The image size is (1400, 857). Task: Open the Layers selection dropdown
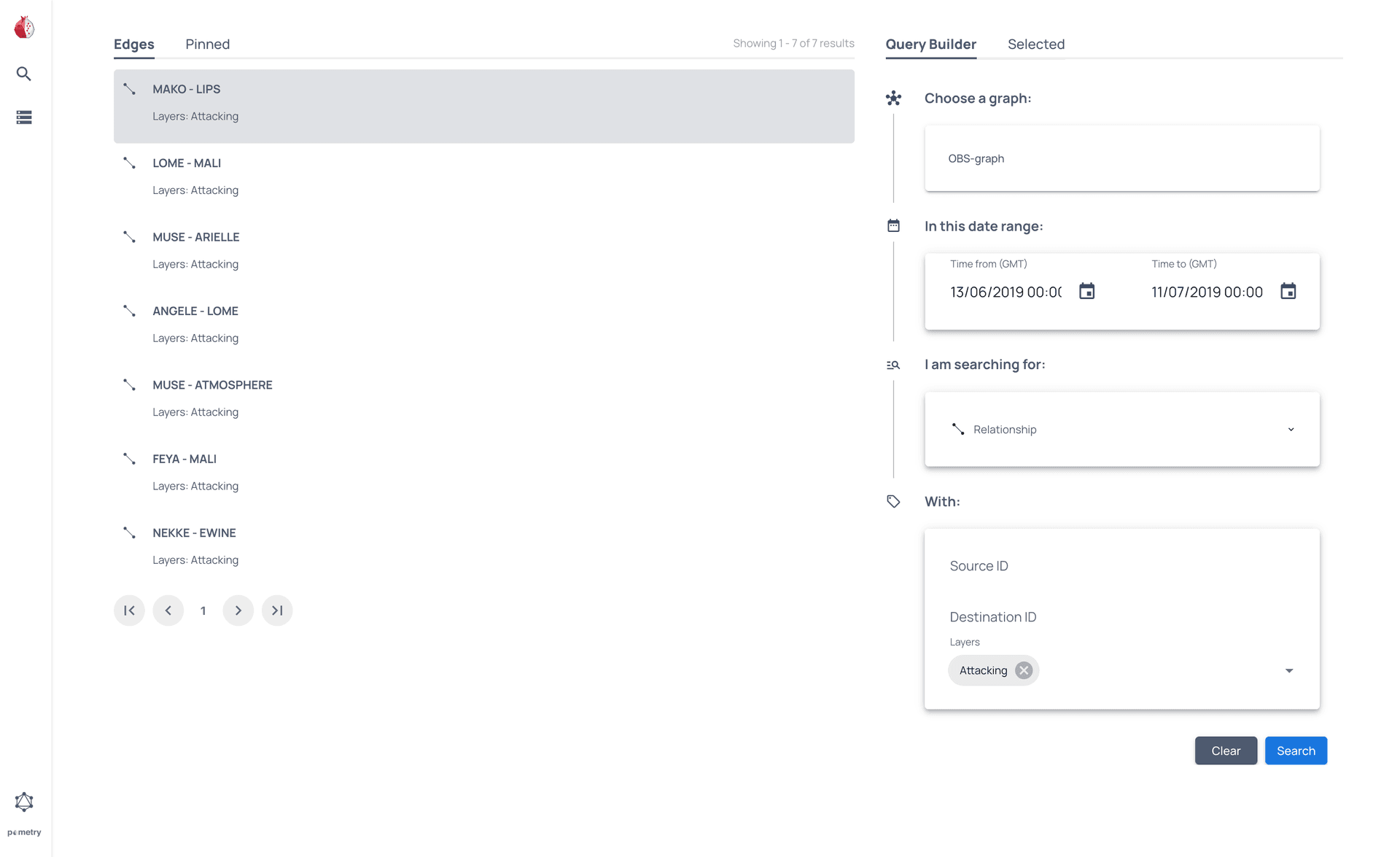[1289, 670]
